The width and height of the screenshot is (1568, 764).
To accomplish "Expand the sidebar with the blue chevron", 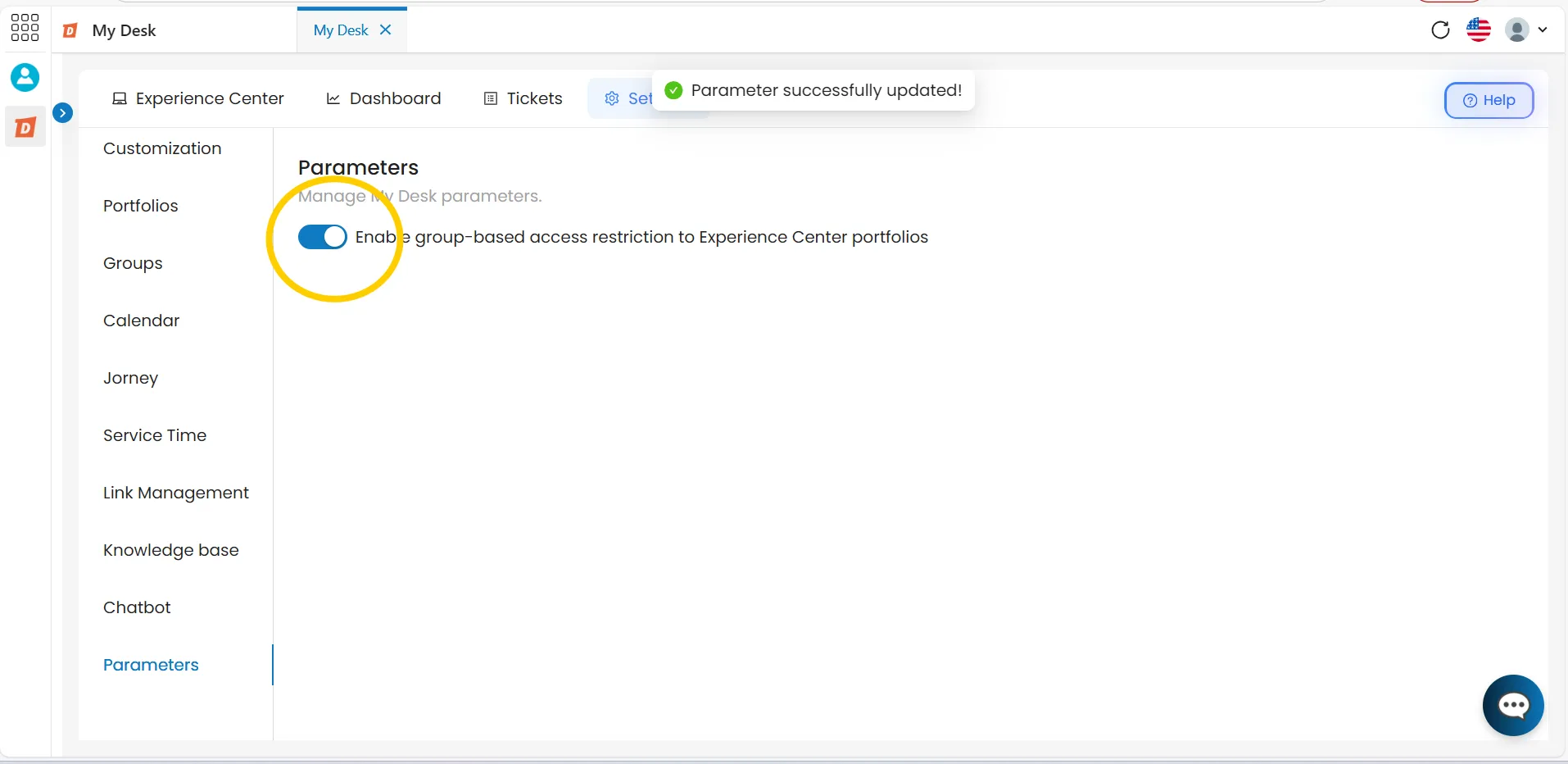I will click(62, 113).
